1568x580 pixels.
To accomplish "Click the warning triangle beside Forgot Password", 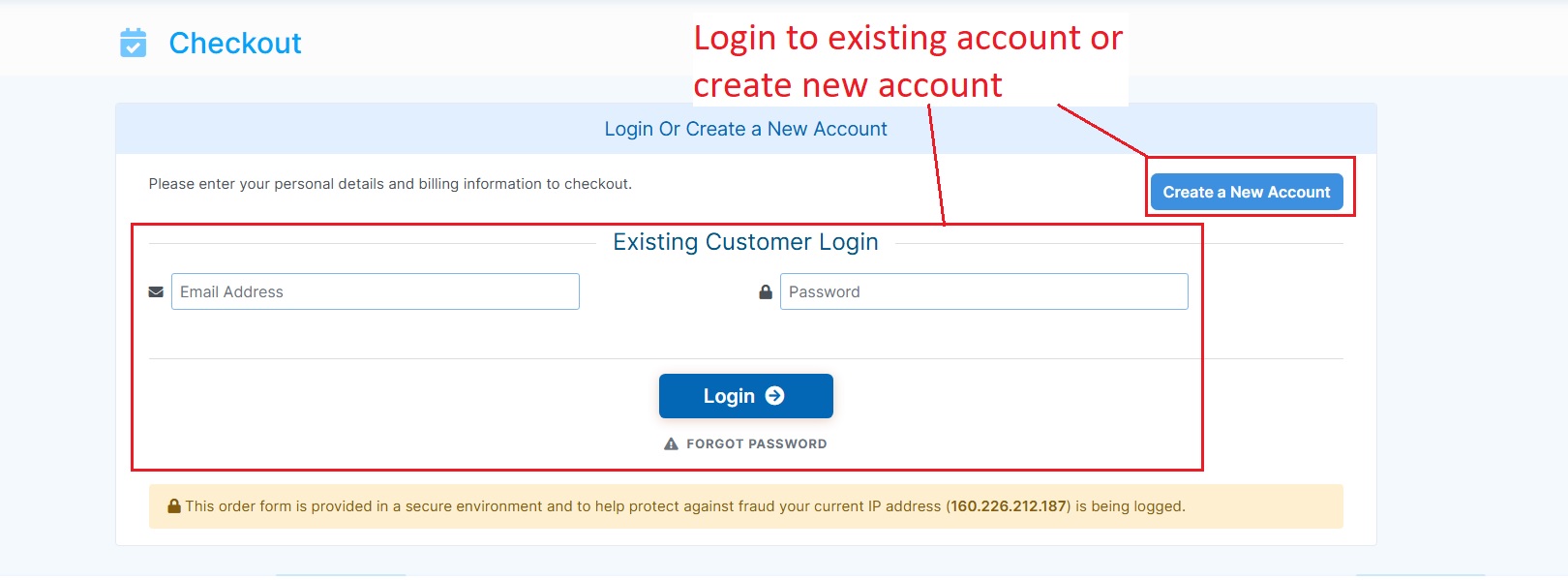I will click(x=671, y=443).
